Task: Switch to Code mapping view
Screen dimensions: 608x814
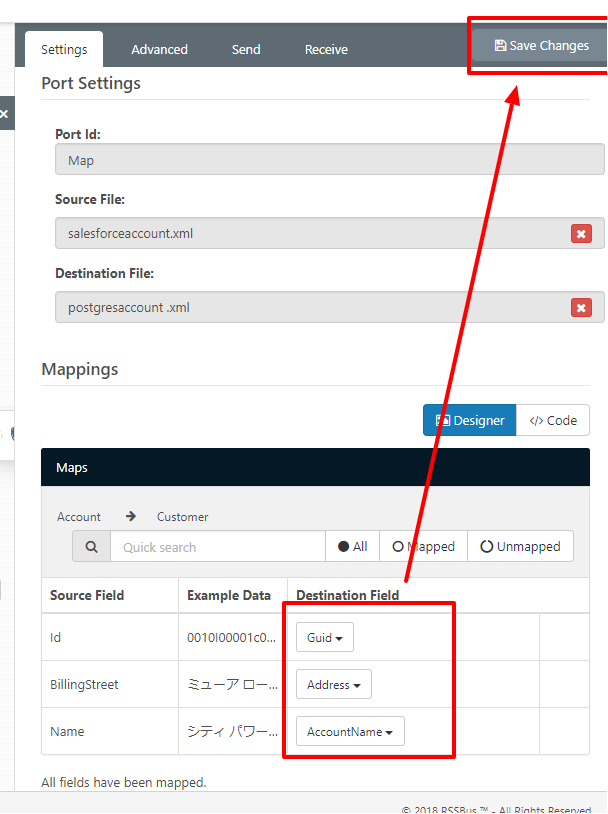Action: click(x=553, y=420)
